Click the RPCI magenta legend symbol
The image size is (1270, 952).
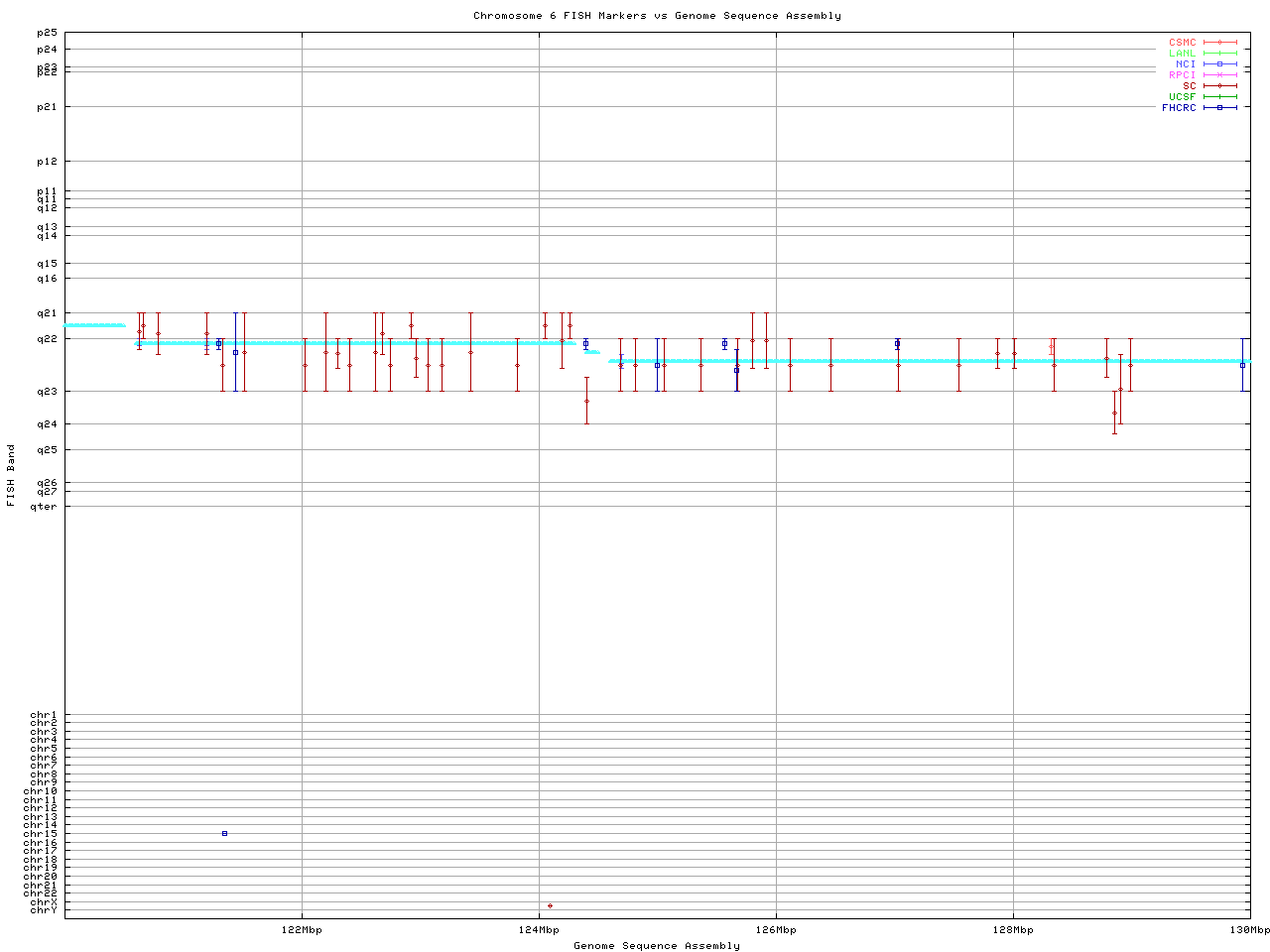(1219, 75)
